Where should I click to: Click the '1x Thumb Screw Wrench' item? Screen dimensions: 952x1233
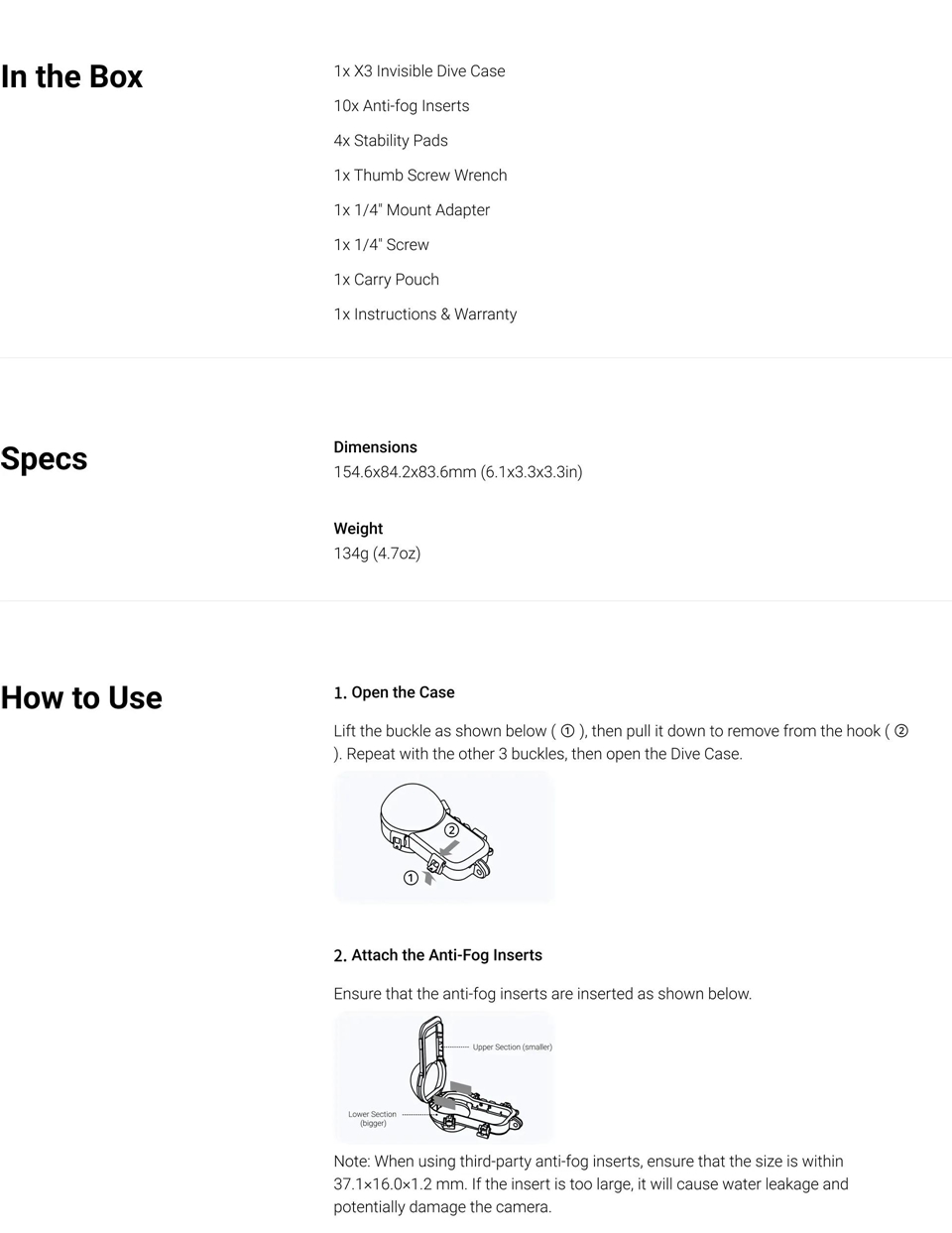420,176
